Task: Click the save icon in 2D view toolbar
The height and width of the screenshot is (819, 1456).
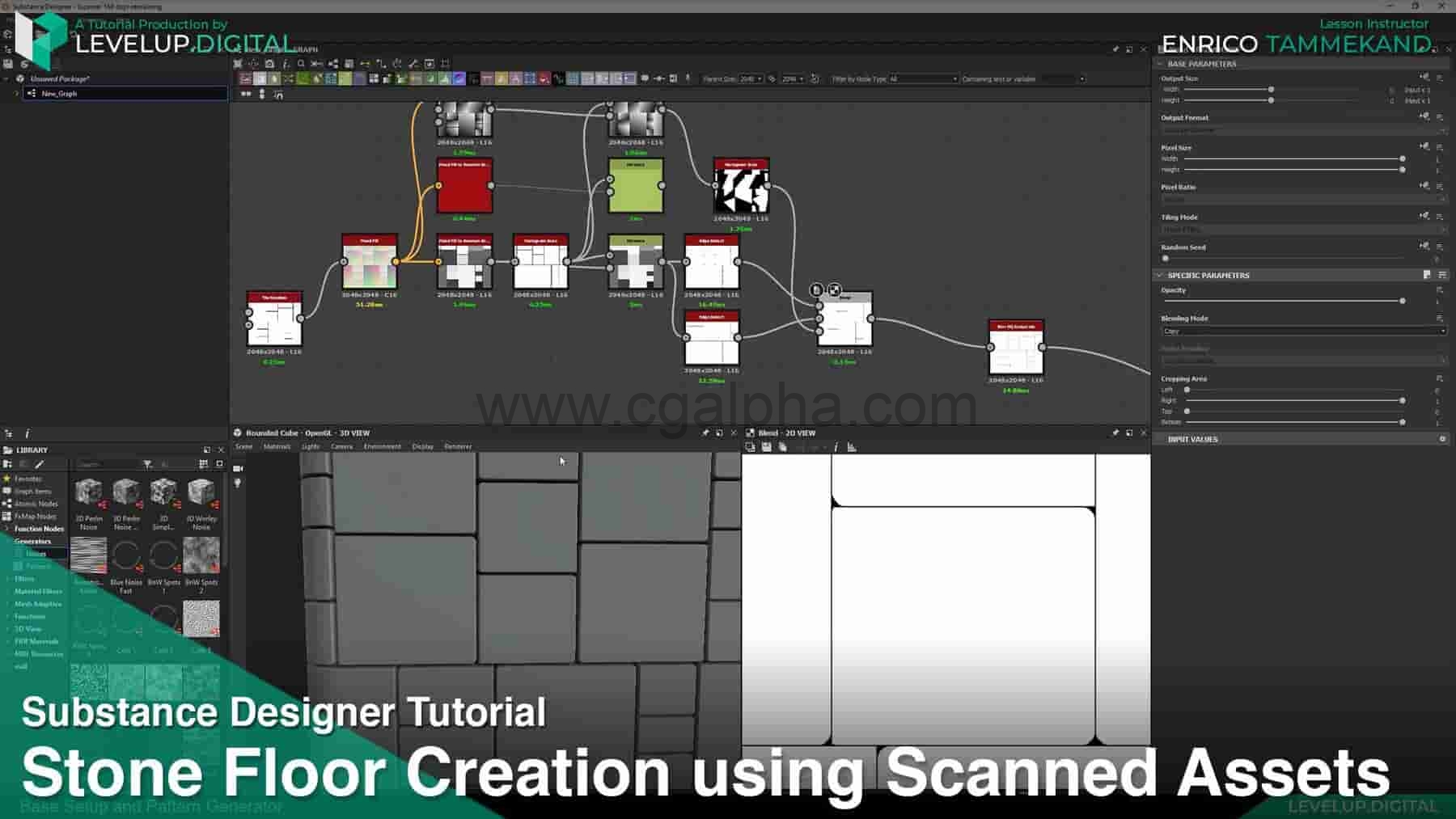Action: point(766,446)
